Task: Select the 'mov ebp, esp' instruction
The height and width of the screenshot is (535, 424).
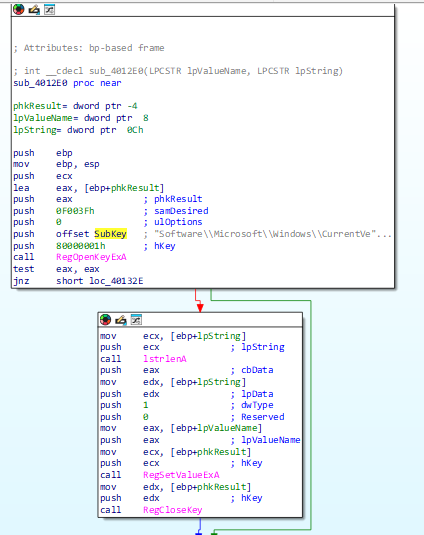Action: point(56,164)
